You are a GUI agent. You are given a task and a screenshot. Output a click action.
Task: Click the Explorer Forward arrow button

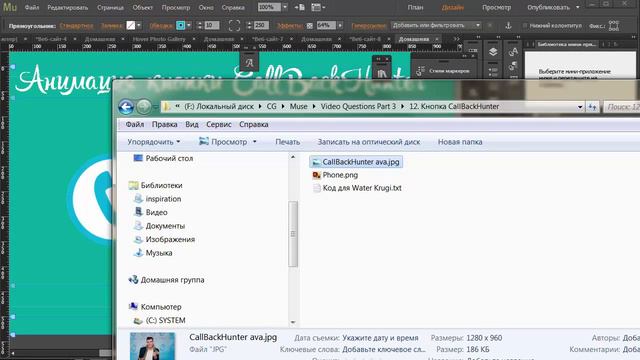(143, 107)
